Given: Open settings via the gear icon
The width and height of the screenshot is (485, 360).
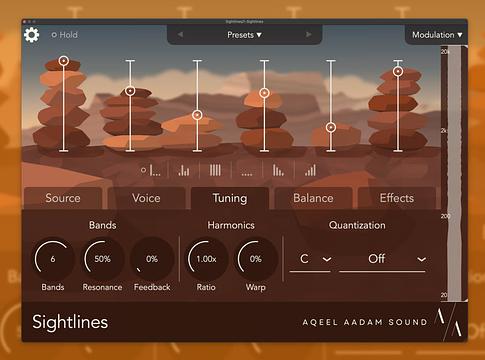Looking at the screenshot, I should point(32,35).
